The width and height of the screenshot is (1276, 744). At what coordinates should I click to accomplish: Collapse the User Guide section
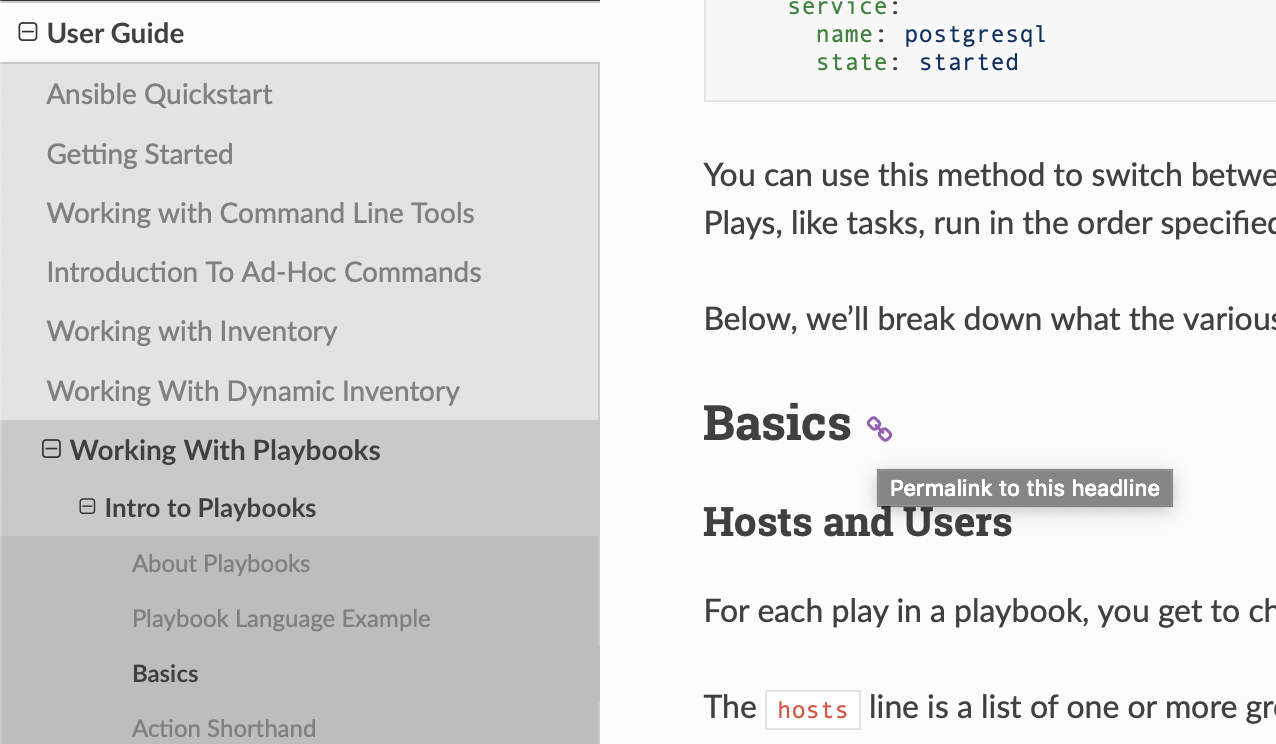(26, 31)
